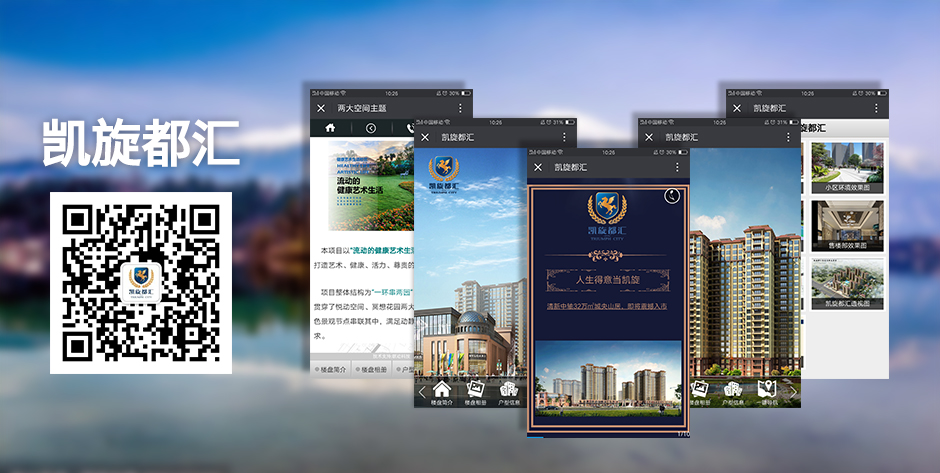Open the 小区环境效果图 thumbnail
Image resolution: width=940 pixels, height=473 pixels.
coord(848,167)
